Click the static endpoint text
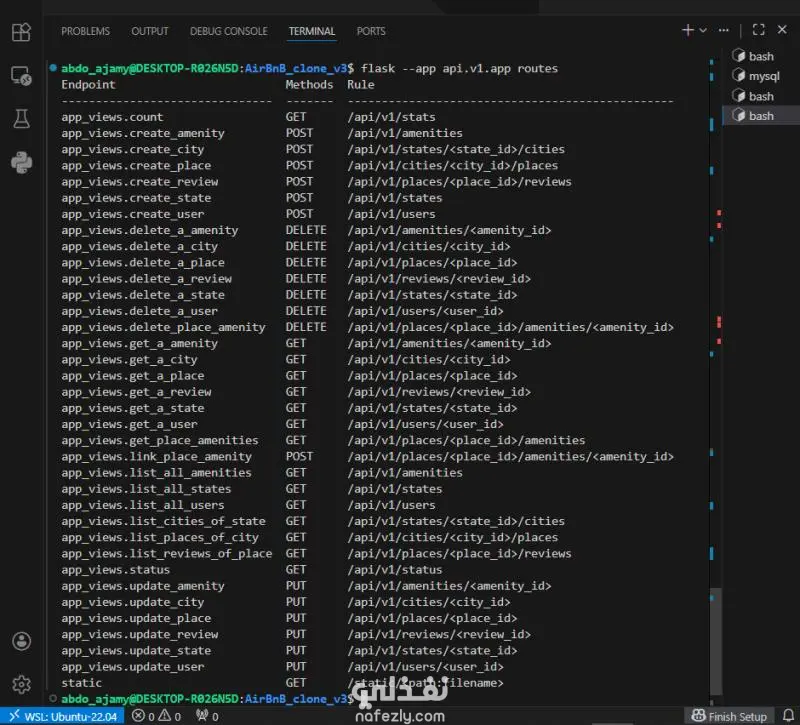The height and width of the screenshot is (725, 800). point(82,684)
